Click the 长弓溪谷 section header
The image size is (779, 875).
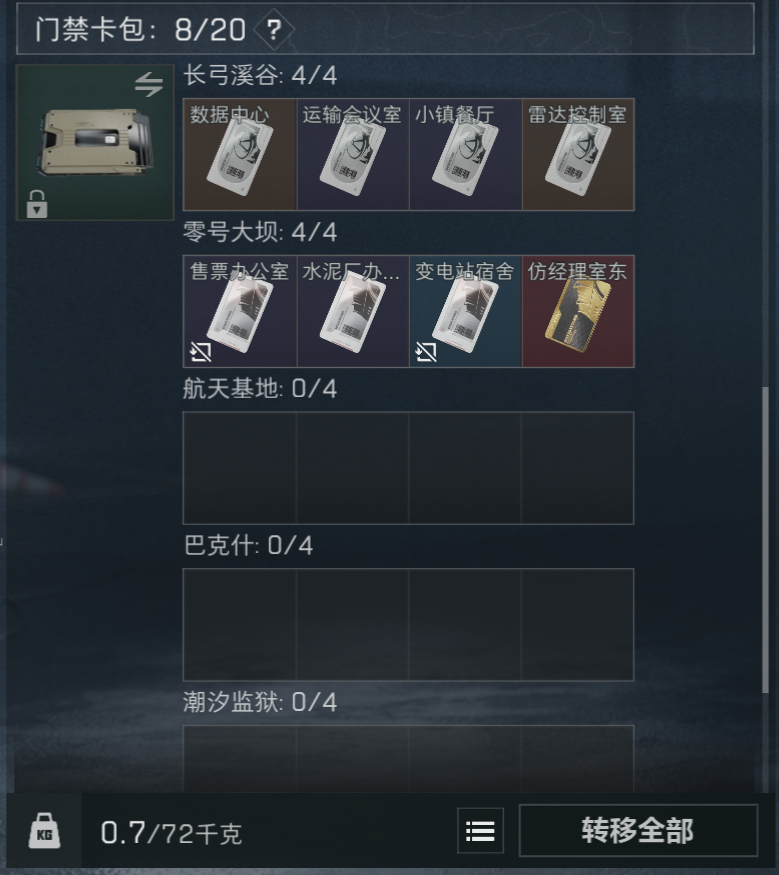[x=260, y=75]
